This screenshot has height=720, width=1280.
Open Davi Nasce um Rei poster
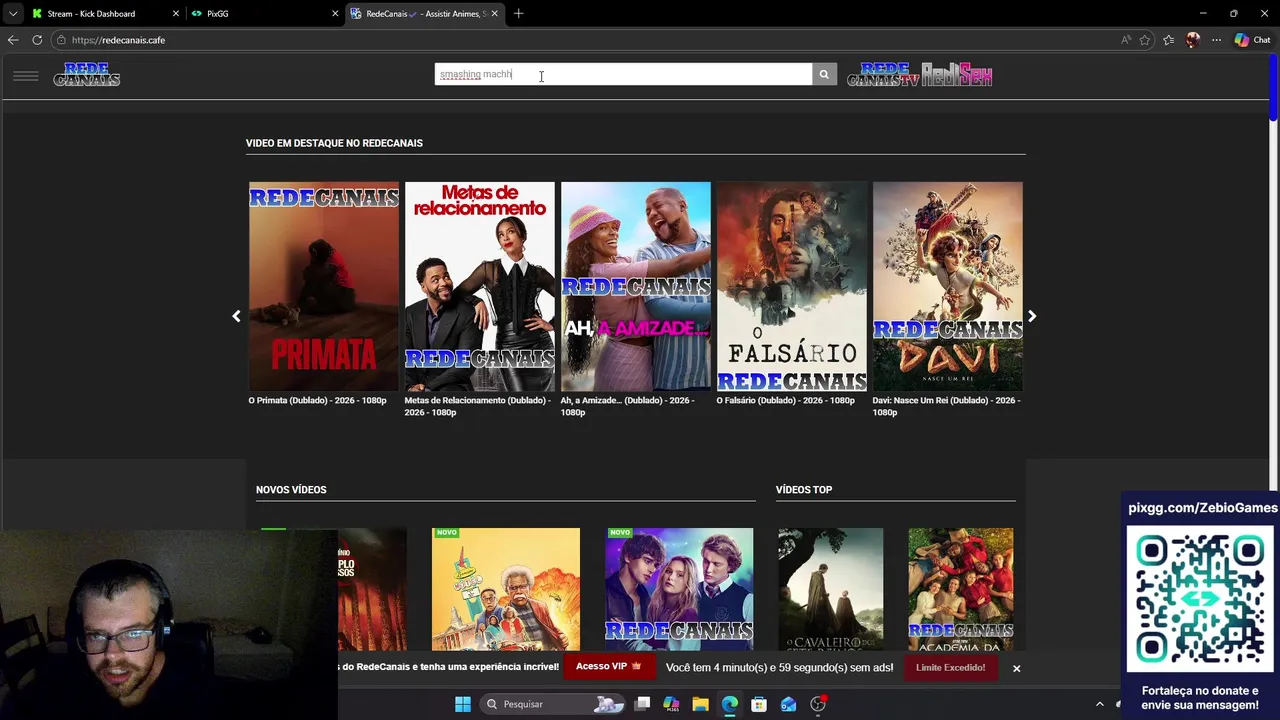click(948, 286)
